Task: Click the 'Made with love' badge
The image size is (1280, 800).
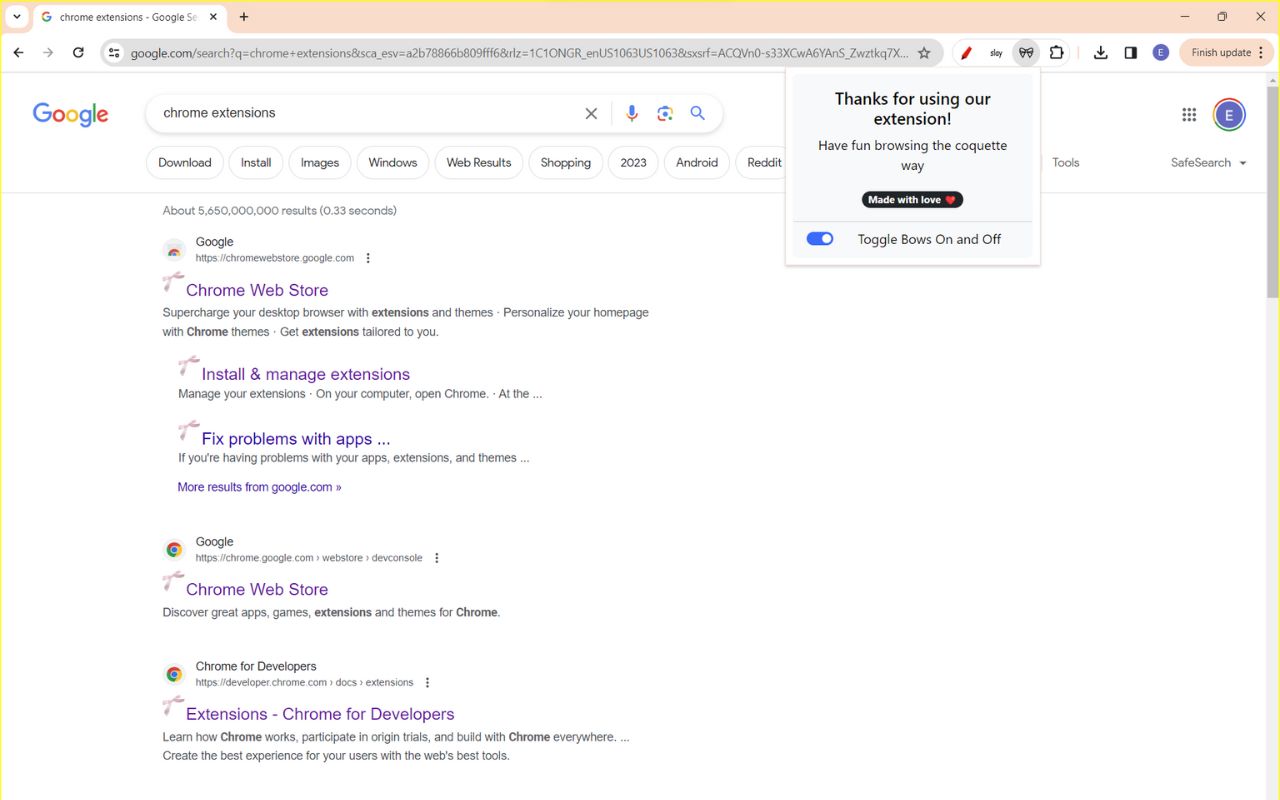Action: click(x=913, y=200)
